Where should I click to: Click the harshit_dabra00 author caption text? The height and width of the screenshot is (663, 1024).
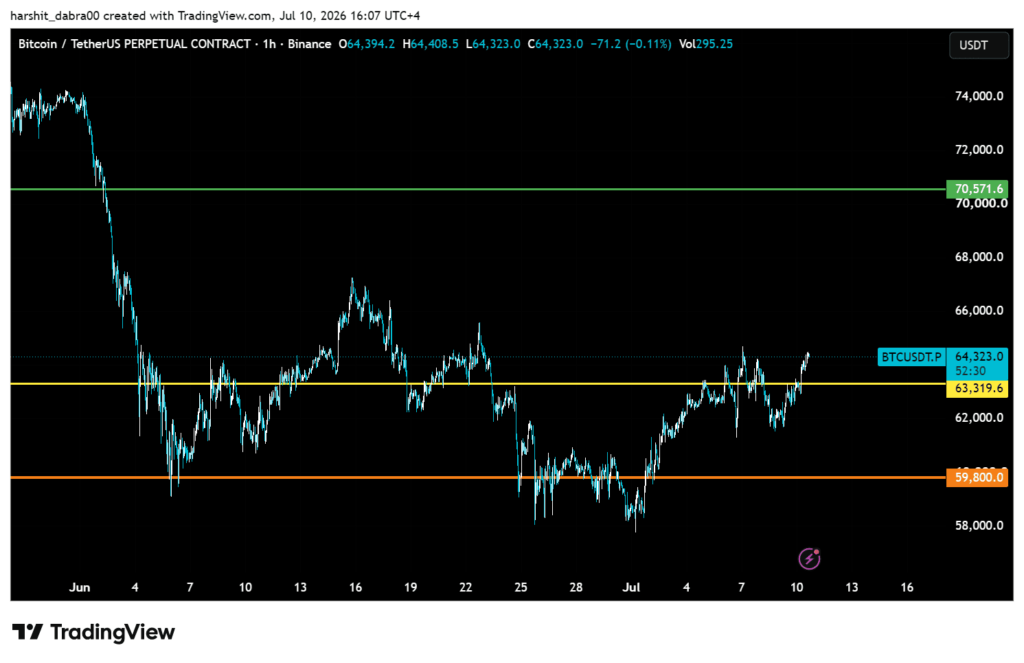(55, 15)
